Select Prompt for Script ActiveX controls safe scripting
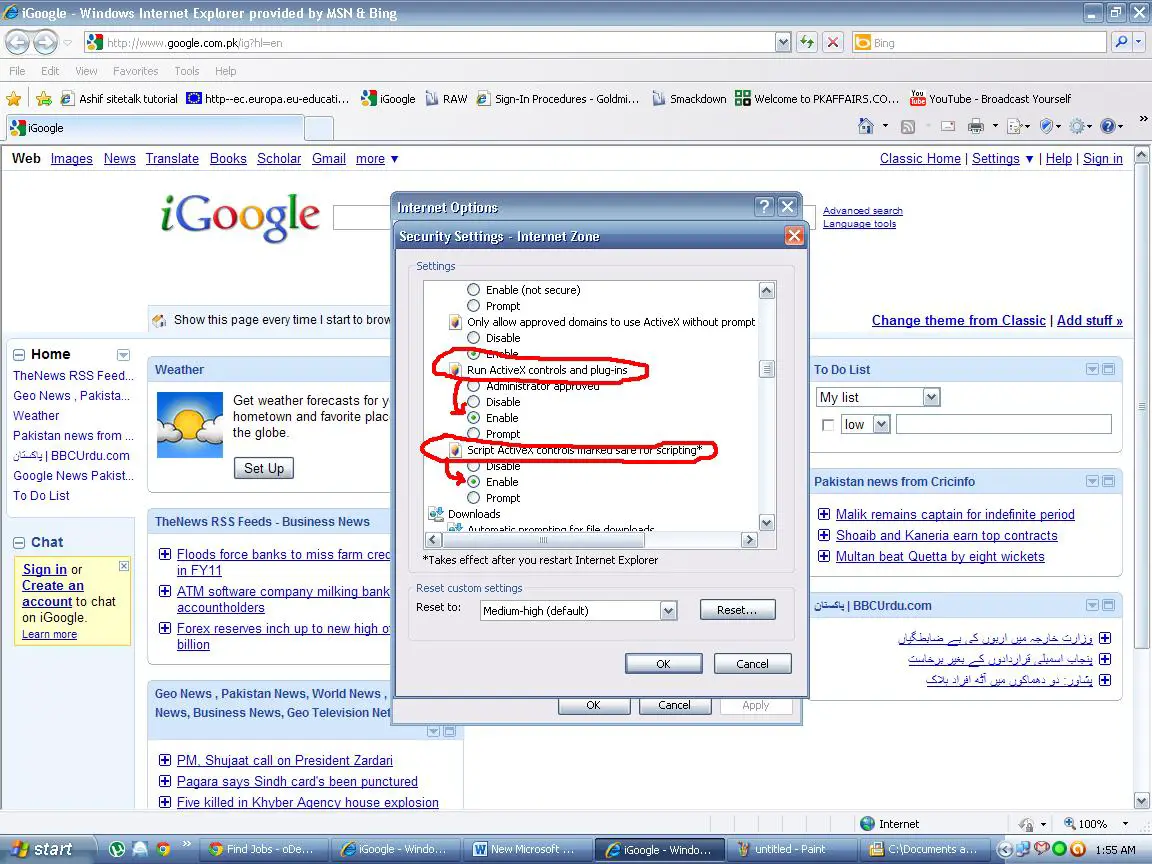Image resolution: width=1152 pixels, height=864 pixels. click(x=473, y=497)
